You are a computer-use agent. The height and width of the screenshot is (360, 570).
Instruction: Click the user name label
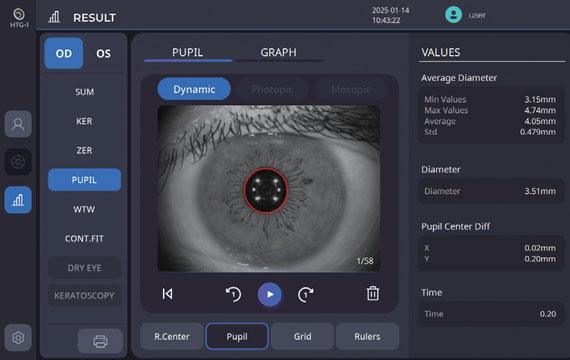tap(477, 15)
